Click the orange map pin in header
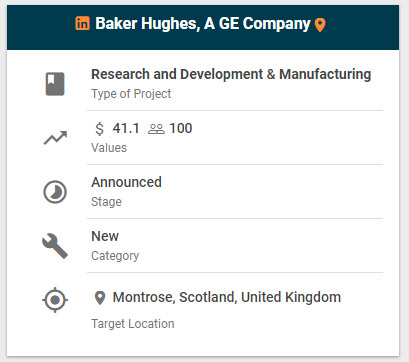This screenshot has width=409, height=362. tap(320, 25)
